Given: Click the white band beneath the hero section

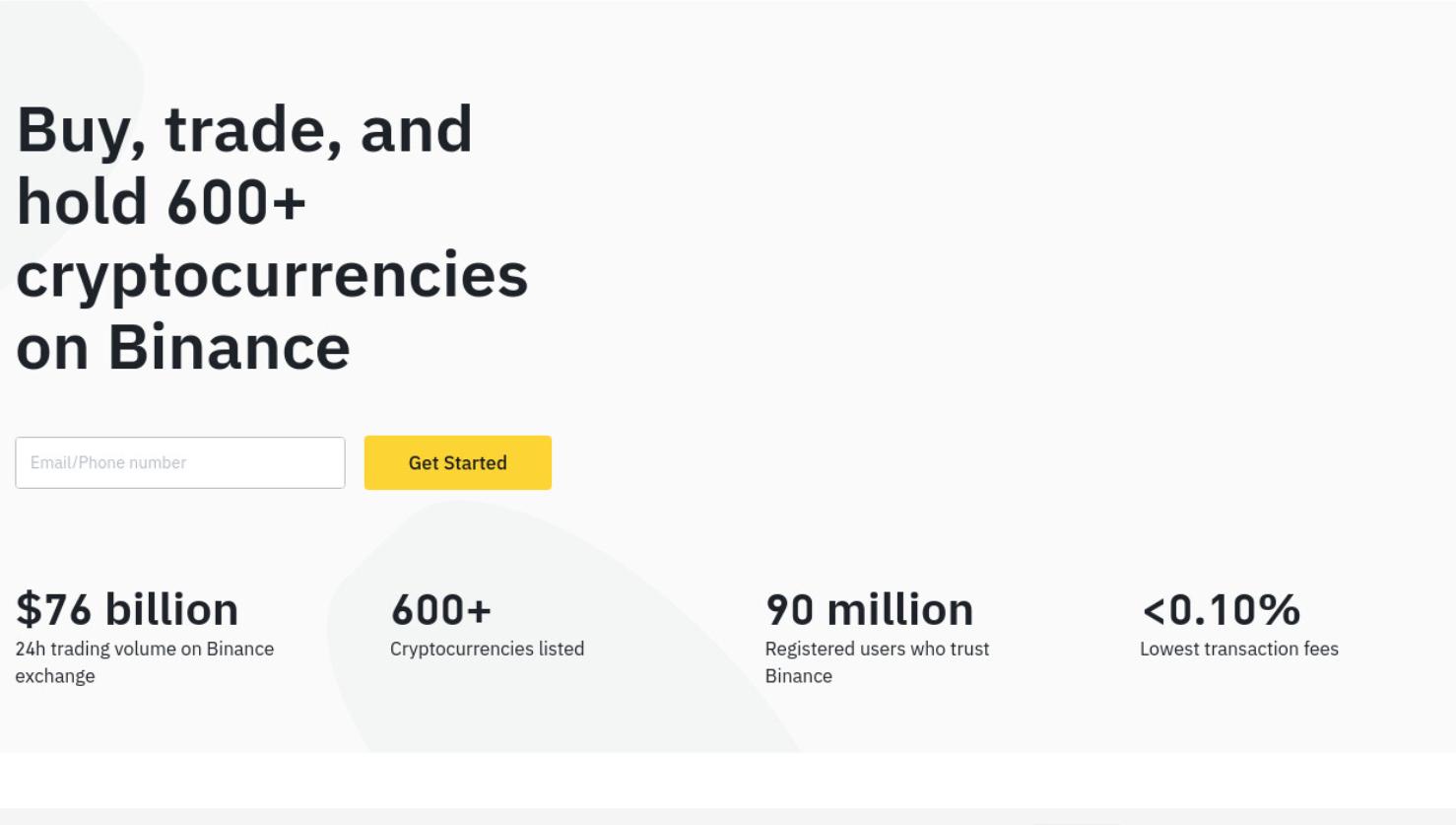Looking at the screenshot, I should (728, 781).
